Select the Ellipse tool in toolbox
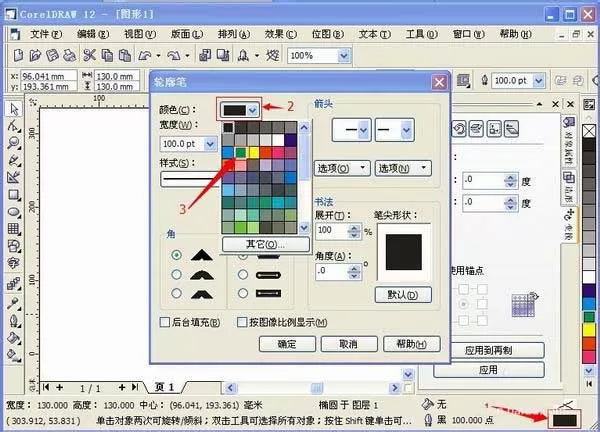The image size is (600, 432). pos(14,212)
